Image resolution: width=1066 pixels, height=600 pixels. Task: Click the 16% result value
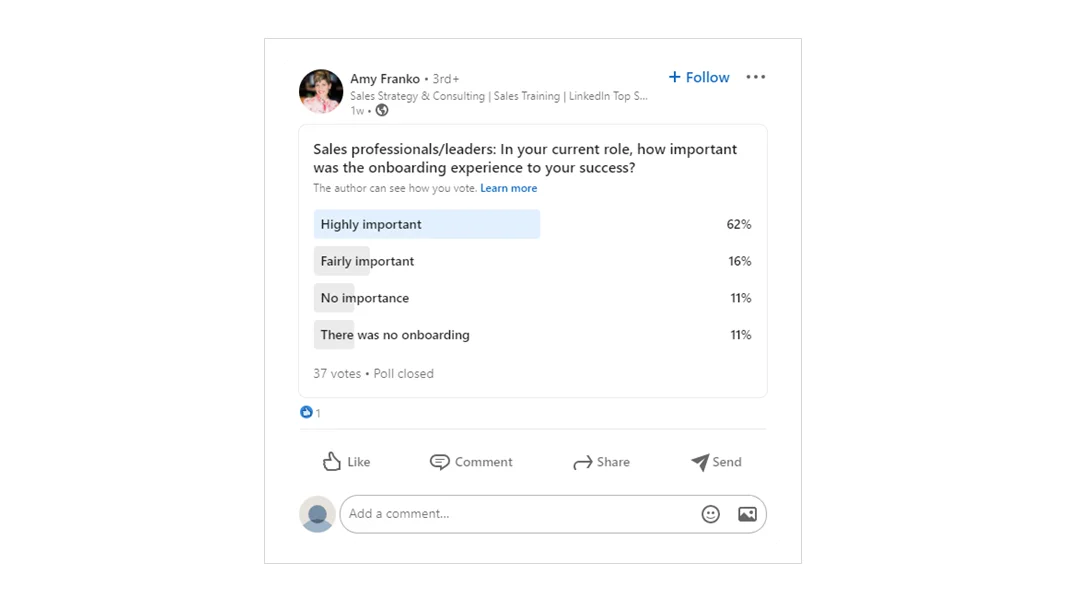point(740,261)
